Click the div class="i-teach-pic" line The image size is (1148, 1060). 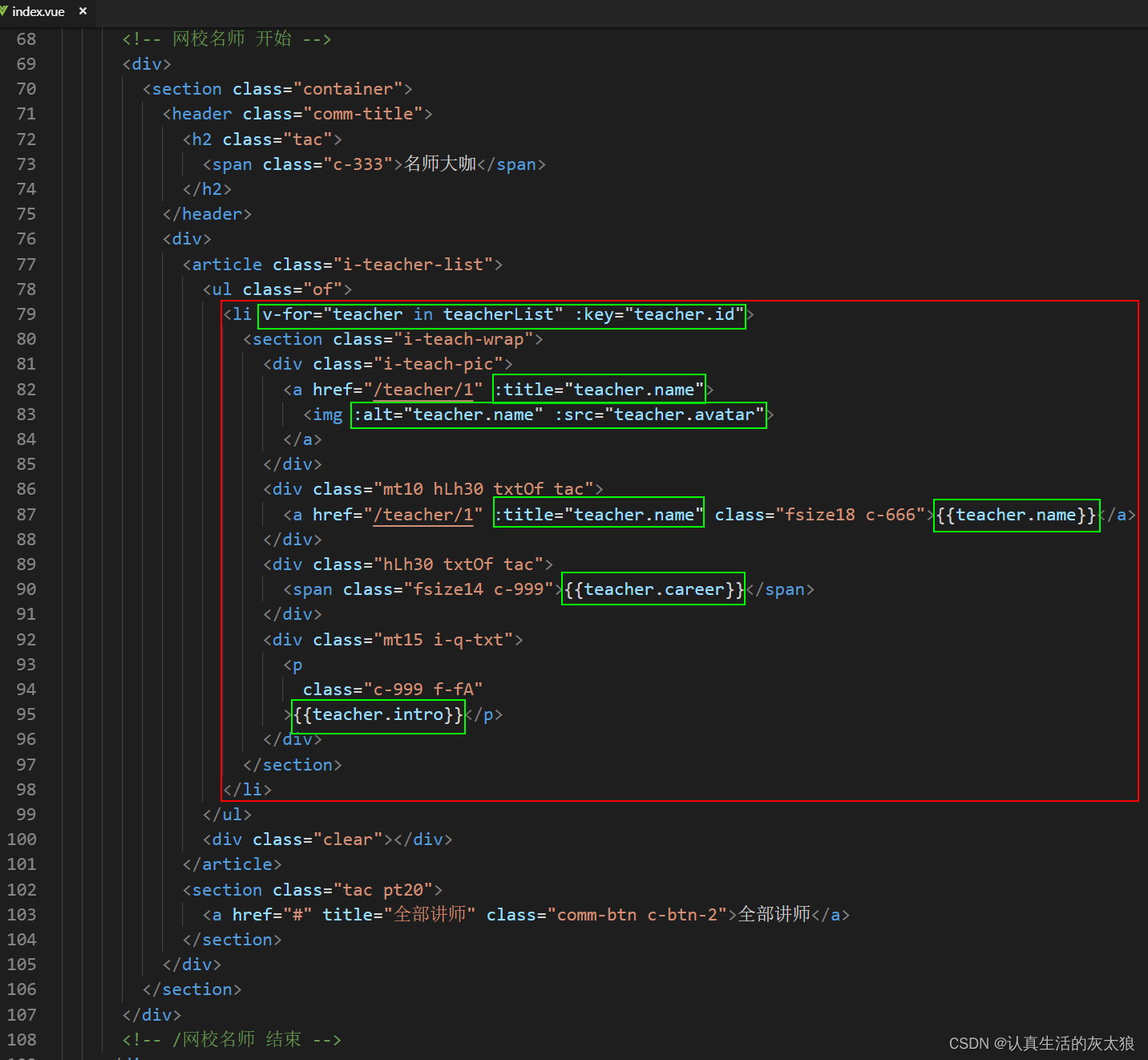coord(388,364)
